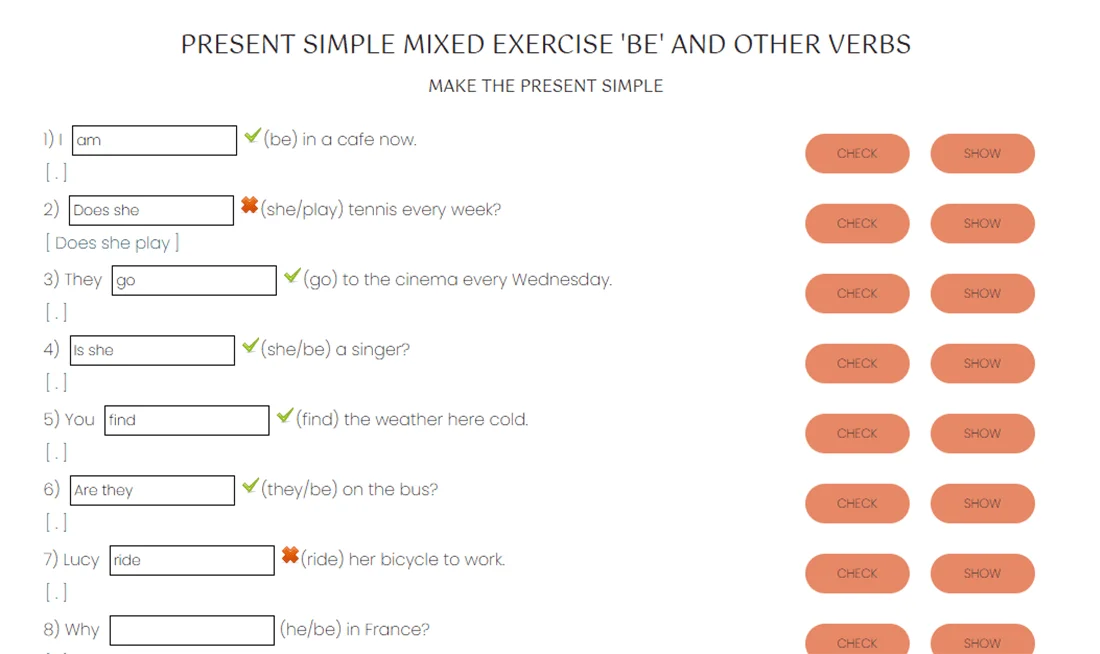
Task: Click the empty answer box in question 8
Action: pos(192,630)
